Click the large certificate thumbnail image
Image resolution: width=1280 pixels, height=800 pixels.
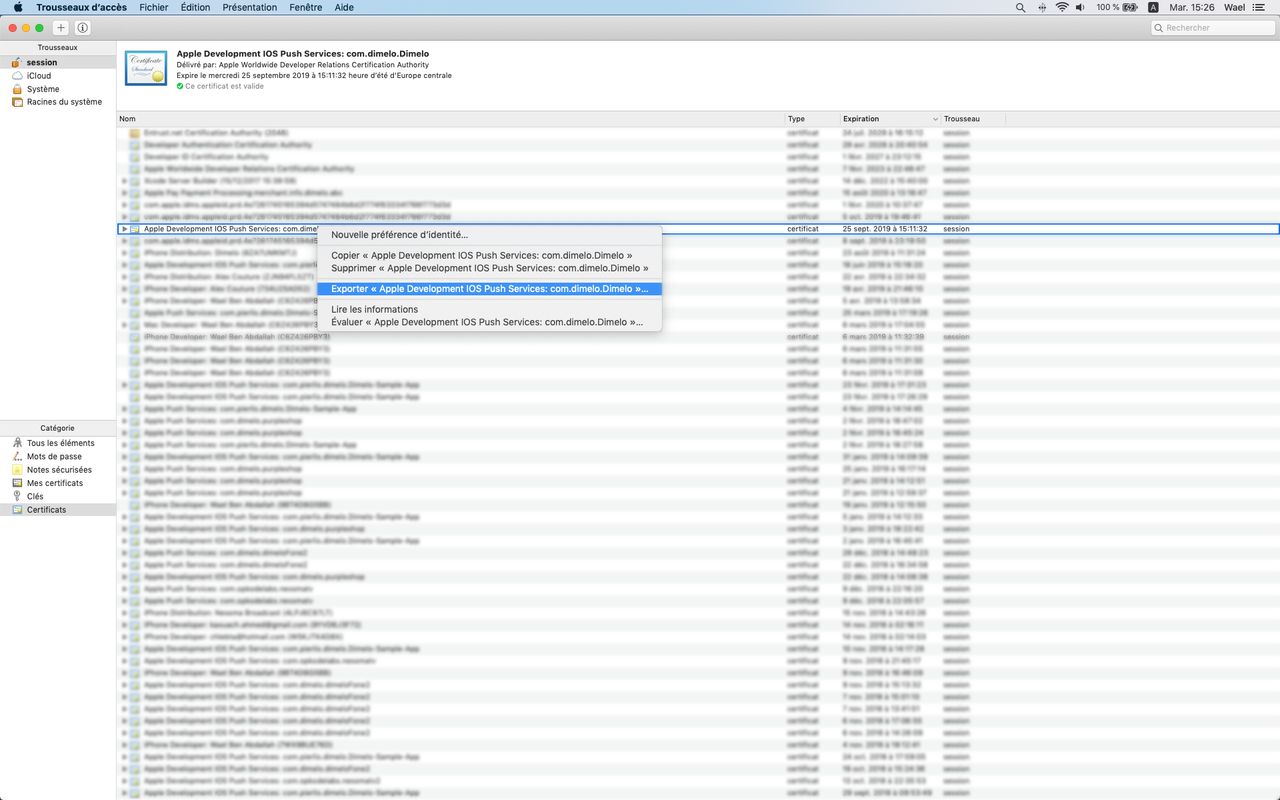point(146,69)
